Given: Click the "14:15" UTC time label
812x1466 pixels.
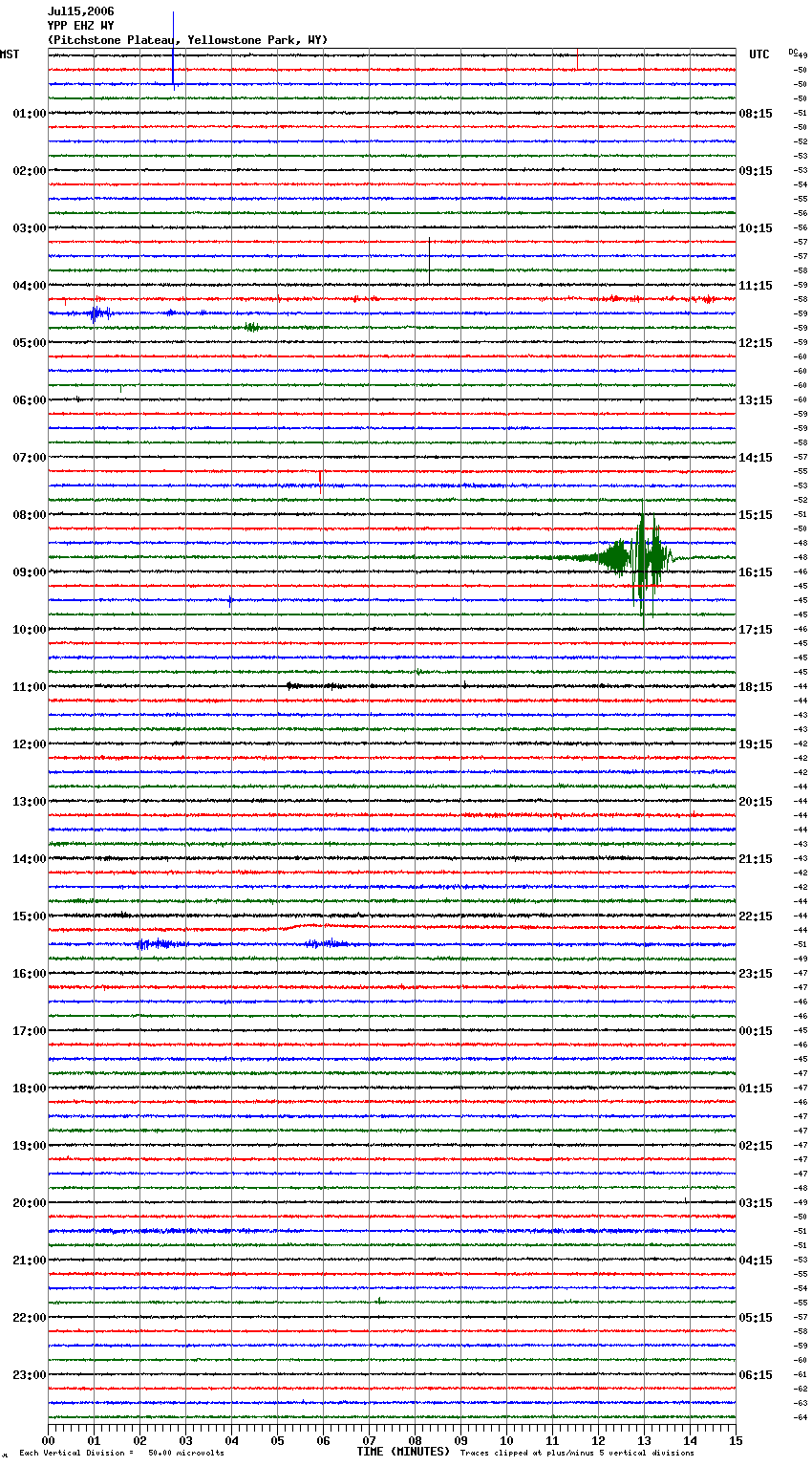Looking at the screenshot, I should pos(756,458).
